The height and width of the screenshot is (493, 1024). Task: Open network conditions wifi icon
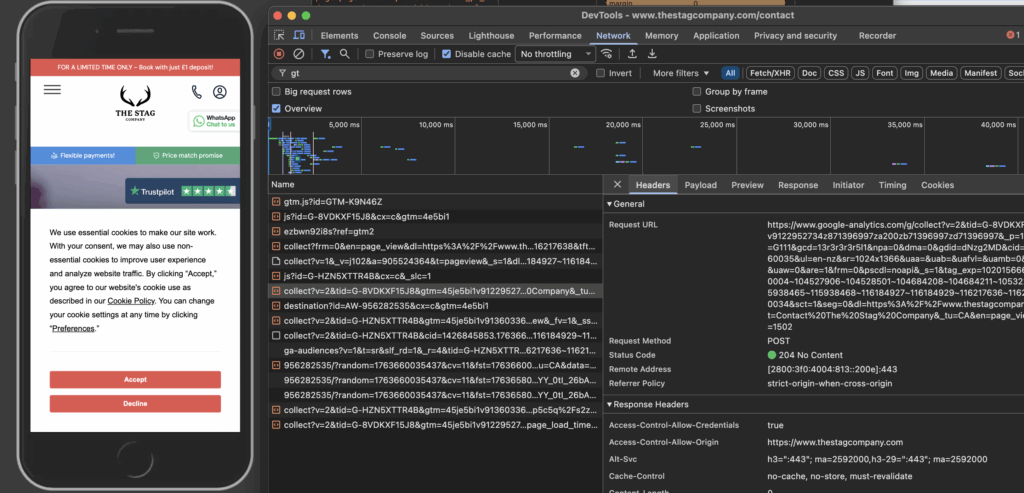coord(607,54)
